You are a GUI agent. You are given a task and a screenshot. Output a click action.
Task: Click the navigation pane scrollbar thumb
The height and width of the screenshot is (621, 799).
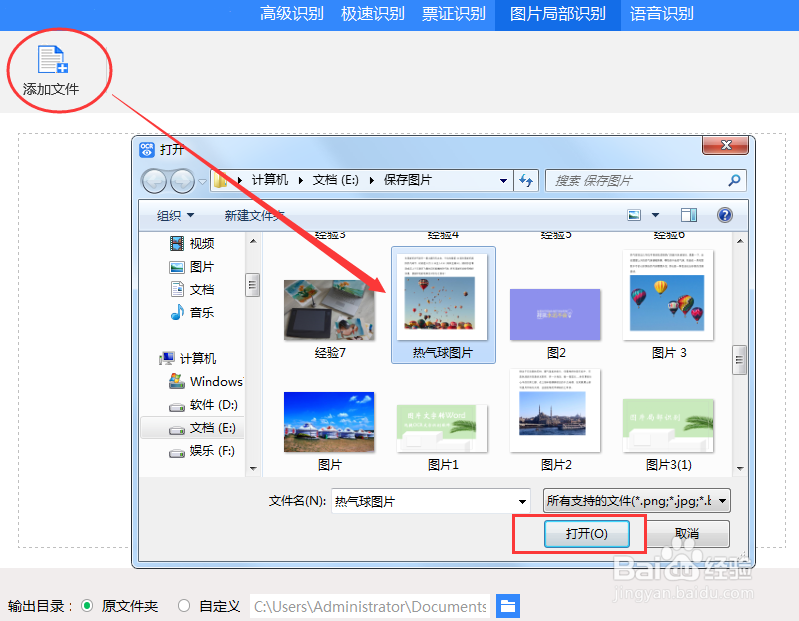tap(252, 285)
